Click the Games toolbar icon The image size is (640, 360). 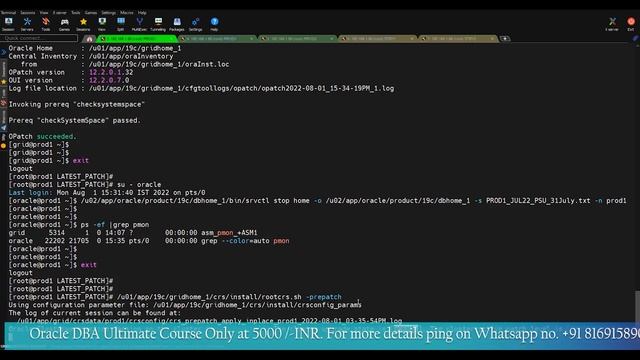64,24
